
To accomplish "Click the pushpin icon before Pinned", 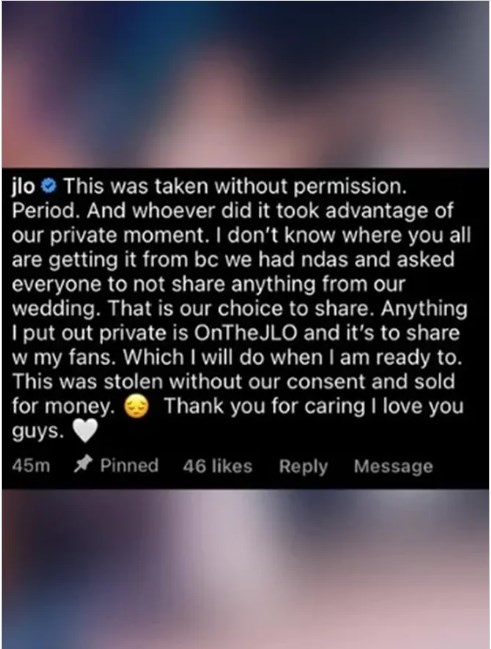I will pos(82,465).
